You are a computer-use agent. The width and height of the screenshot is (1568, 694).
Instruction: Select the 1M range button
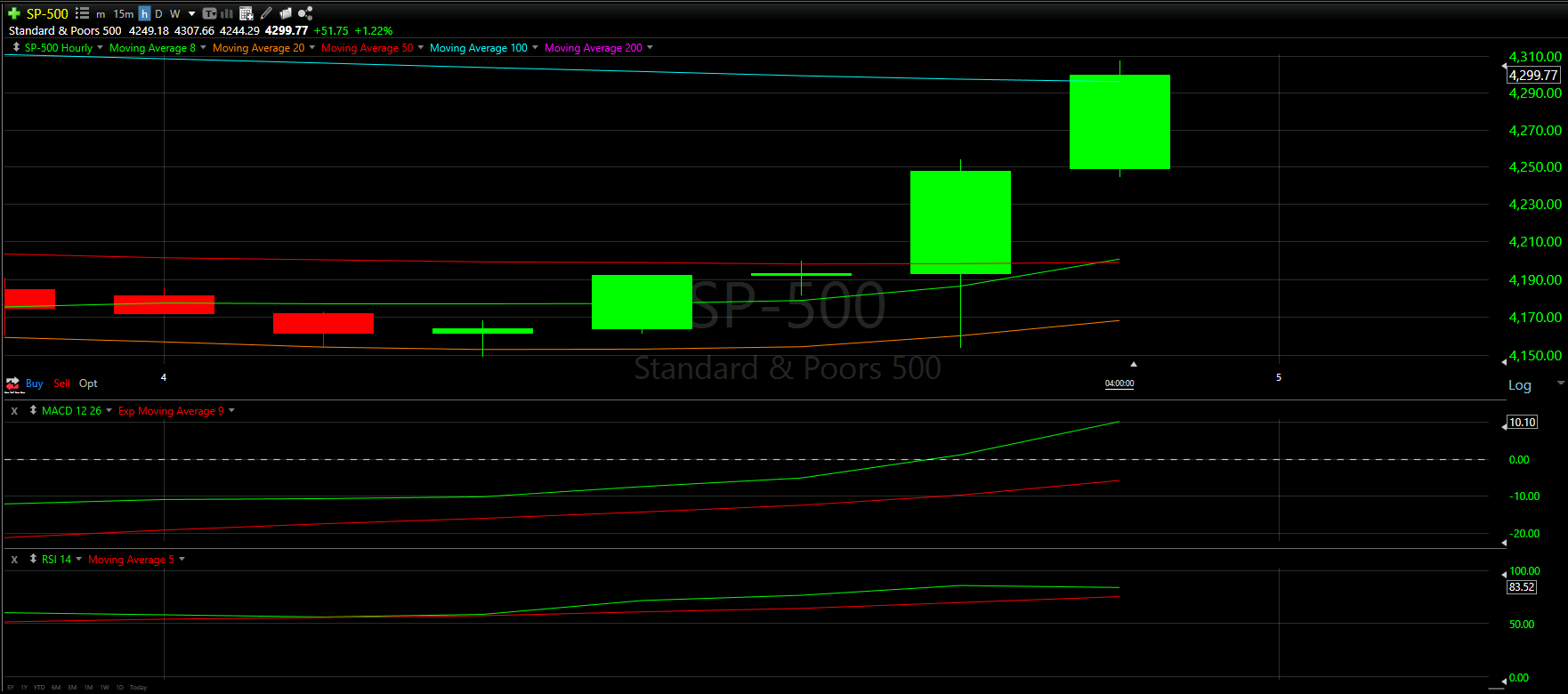88,688
